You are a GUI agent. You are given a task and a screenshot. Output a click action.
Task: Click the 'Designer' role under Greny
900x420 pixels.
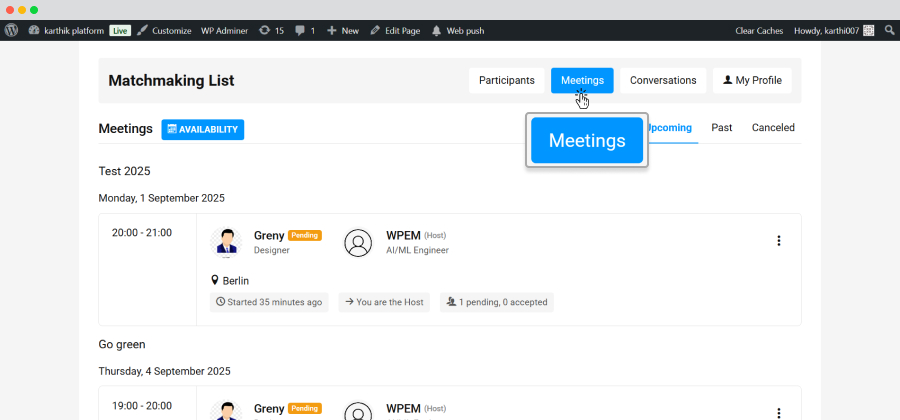pos(271,250)
